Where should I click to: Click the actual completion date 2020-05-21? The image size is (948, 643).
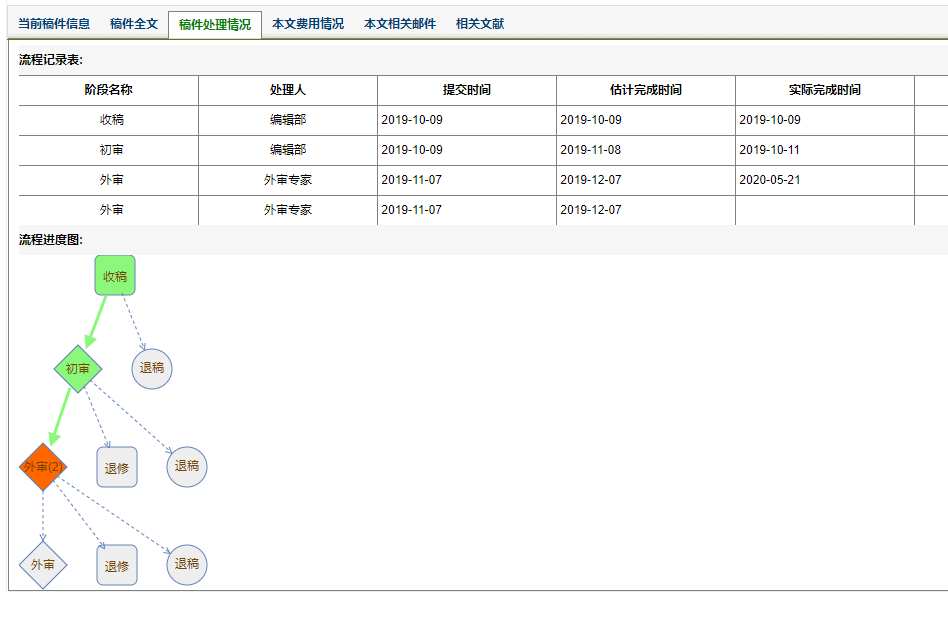[770, 180]
